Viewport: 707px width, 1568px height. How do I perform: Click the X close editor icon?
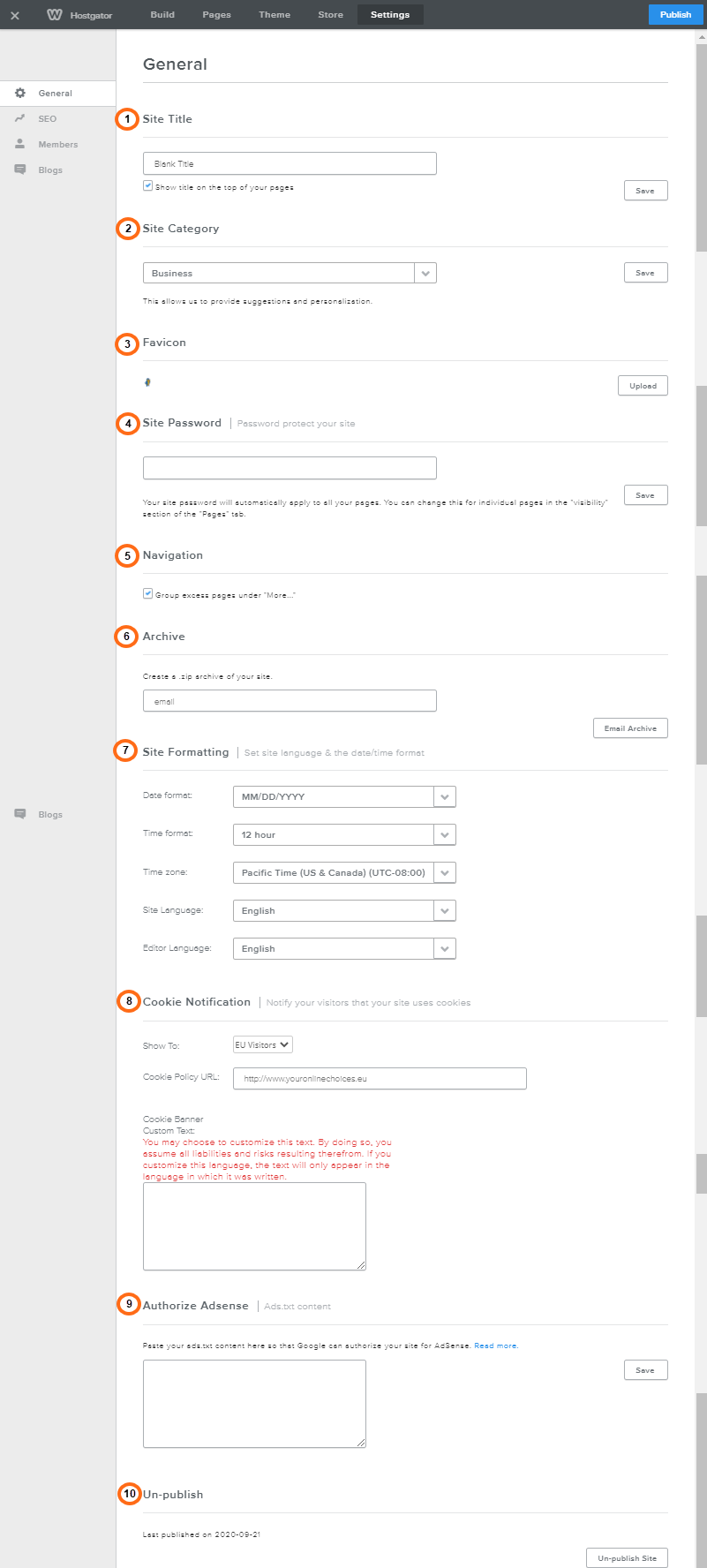tap(14, 15)
